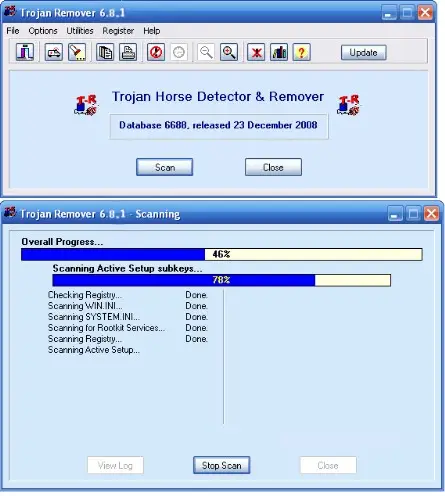This screenshot has width=445, height=496.
Task: Click the left T-R logo in main window
Action: (86, 105)
